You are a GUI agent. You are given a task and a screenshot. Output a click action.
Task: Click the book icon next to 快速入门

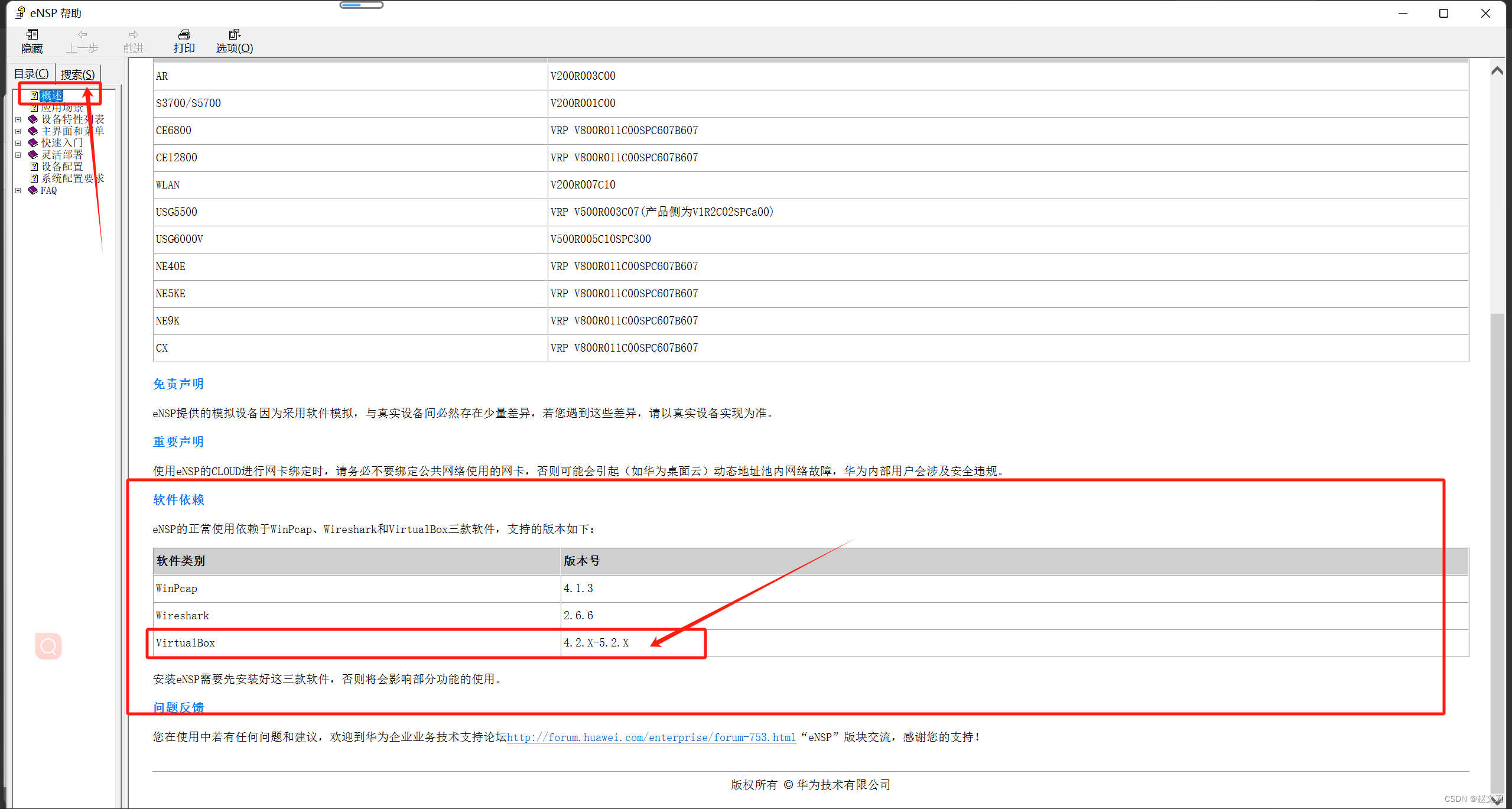point(33,143)
